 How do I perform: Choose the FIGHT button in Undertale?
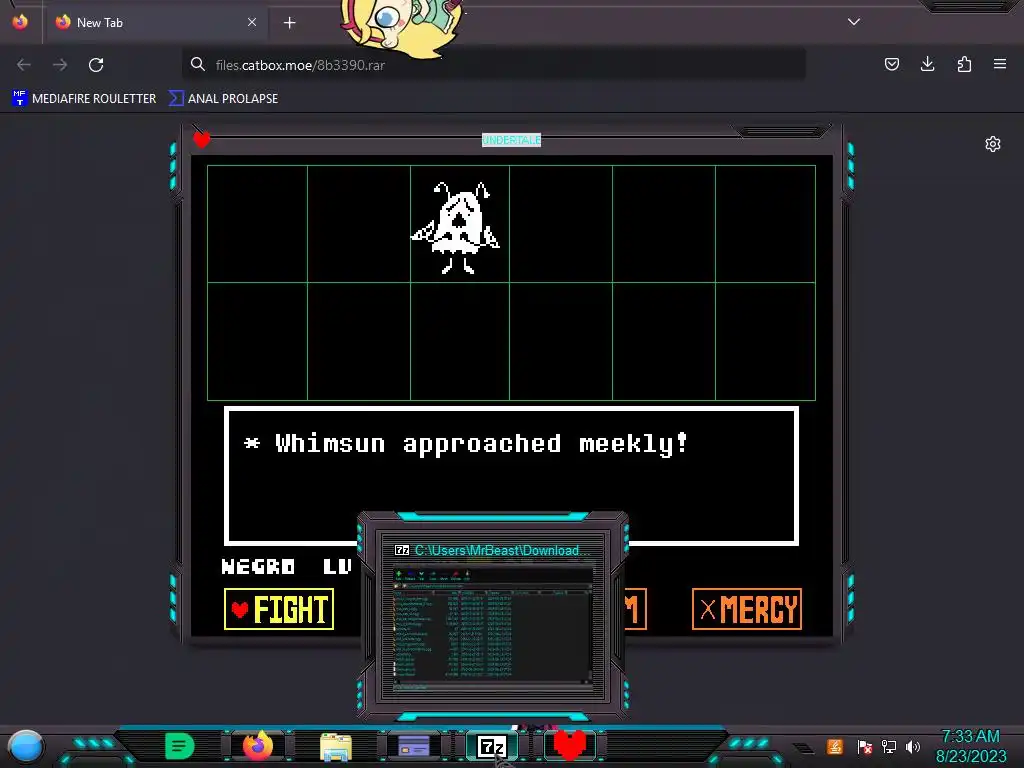pos(279,609)
